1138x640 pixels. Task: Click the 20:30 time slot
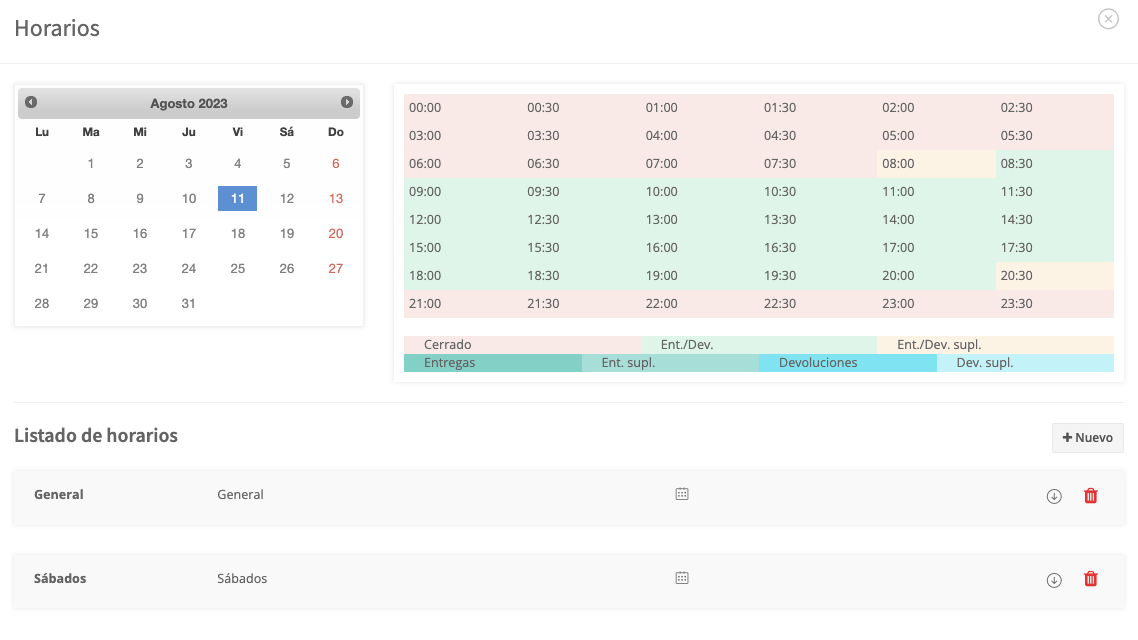(1055, 276)
